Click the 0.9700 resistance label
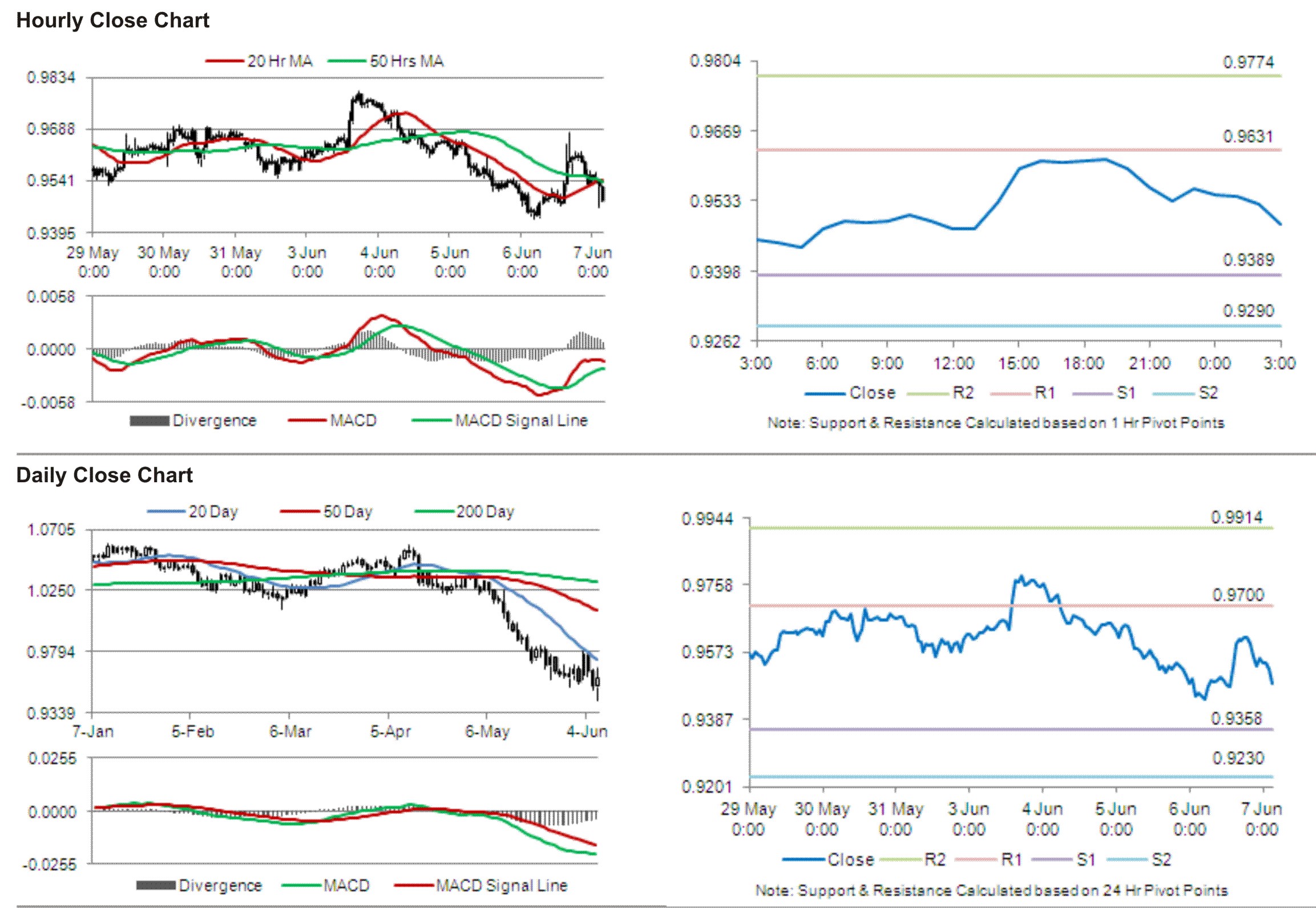 click(1238, 595)
